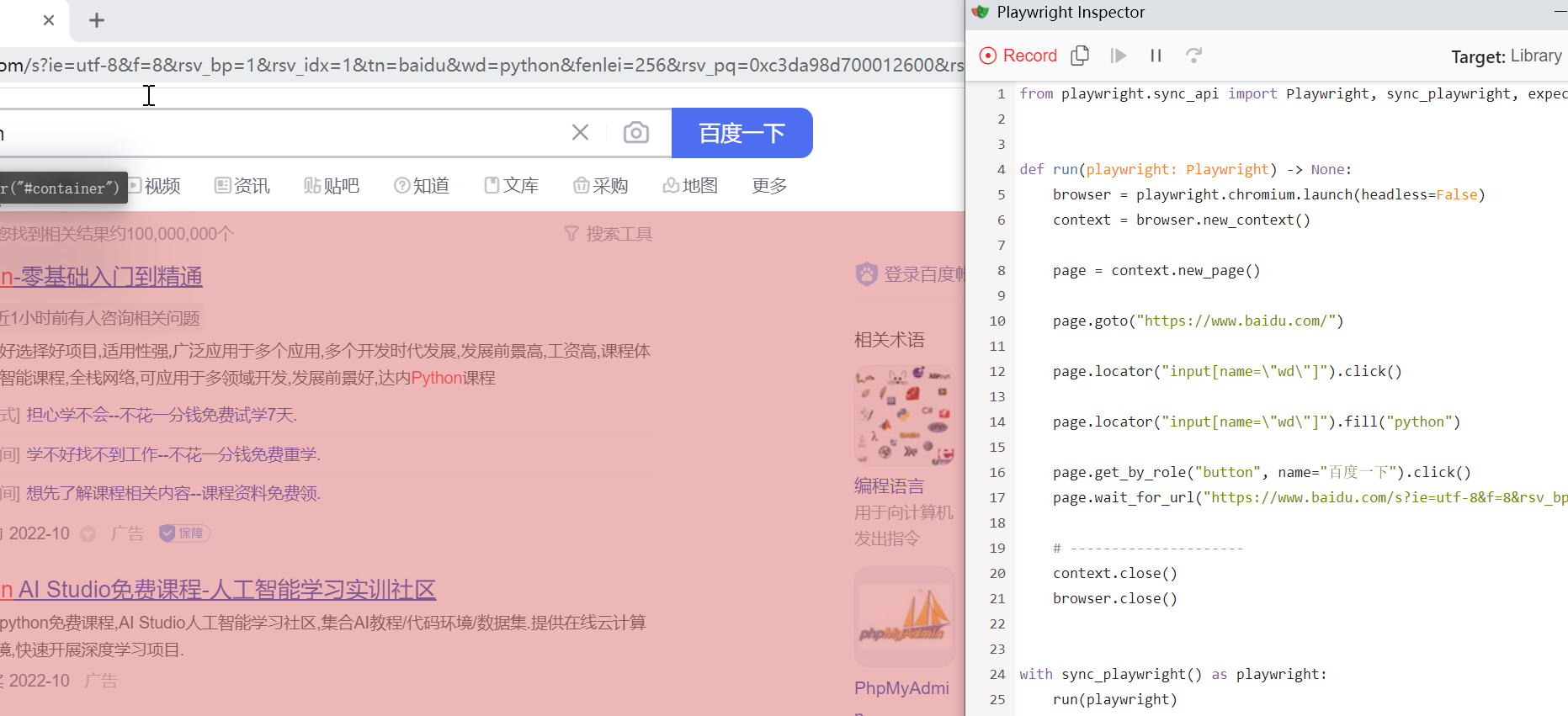The width and height of the screenshot is (1568, 716).
Task: Switch to the 贴吧 tab
Action: pos(332,185)
